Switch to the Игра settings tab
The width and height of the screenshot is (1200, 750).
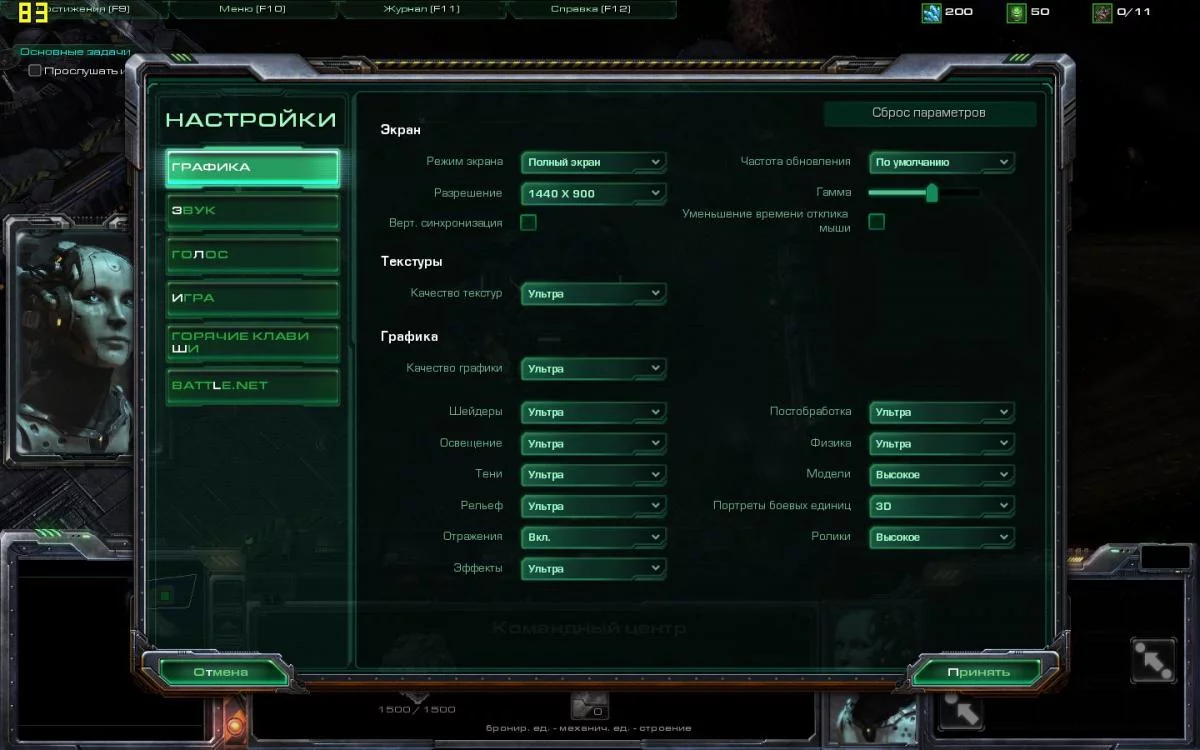point(253,299)
